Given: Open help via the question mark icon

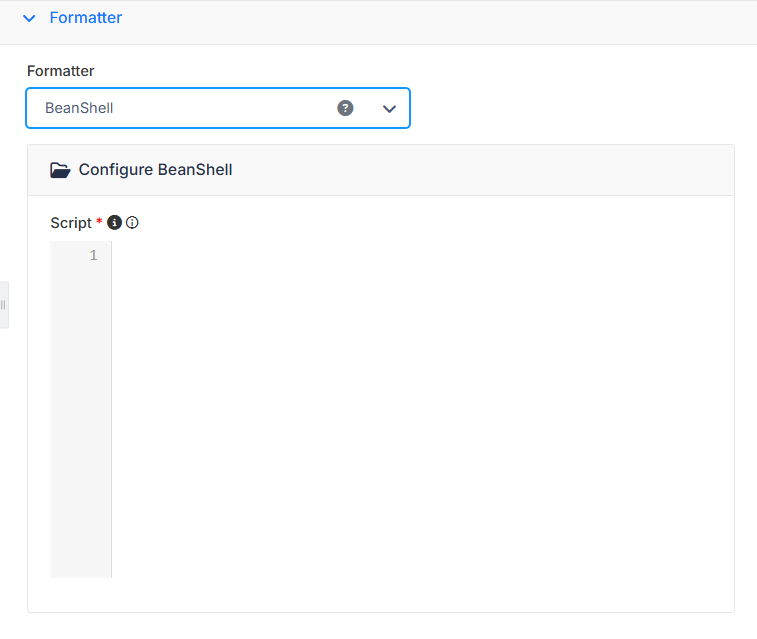Looking at the screenshot, I should (x=345, y=108).
